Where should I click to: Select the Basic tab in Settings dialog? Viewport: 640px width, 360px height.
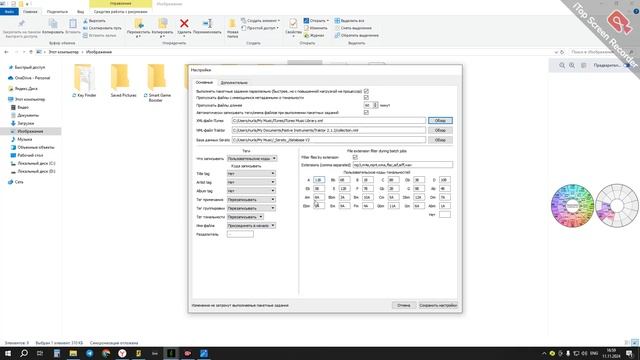pos(204,82)
